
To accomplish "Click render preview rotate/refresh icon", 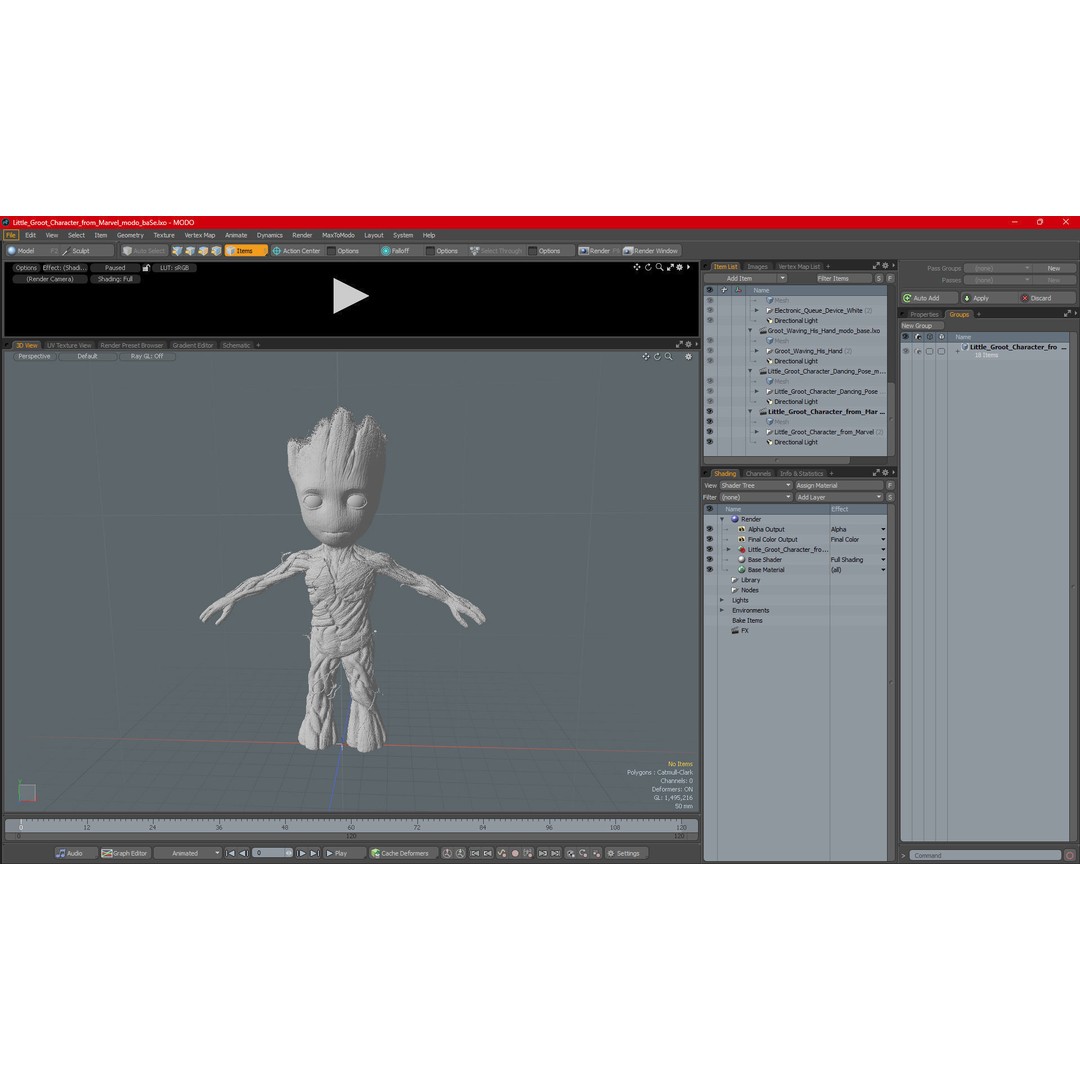I will [x=648, y=267].
